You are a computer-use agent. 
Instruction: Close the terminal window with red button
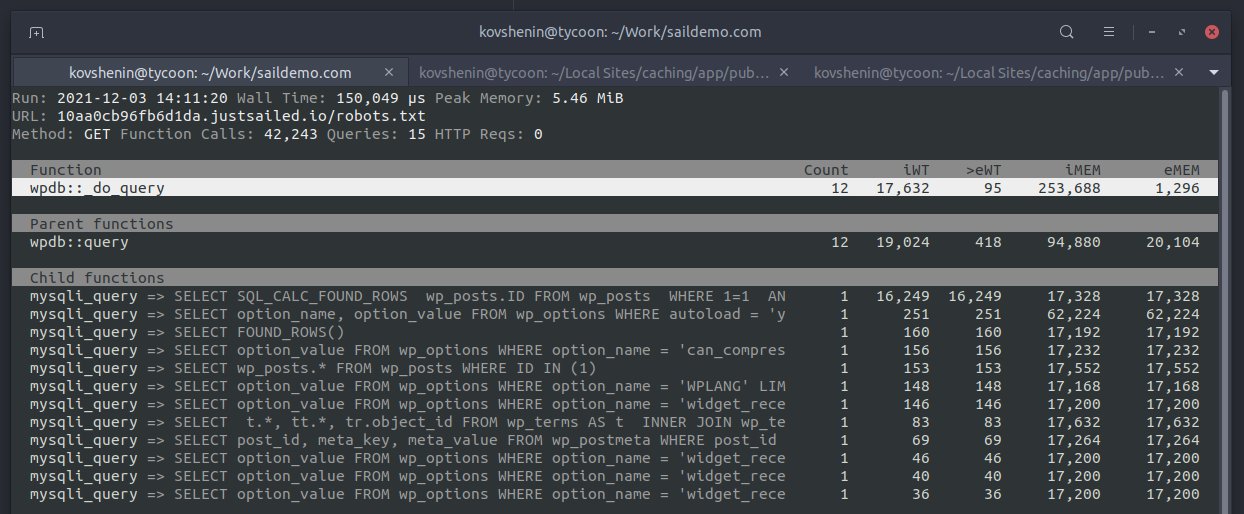[1212, 32]
